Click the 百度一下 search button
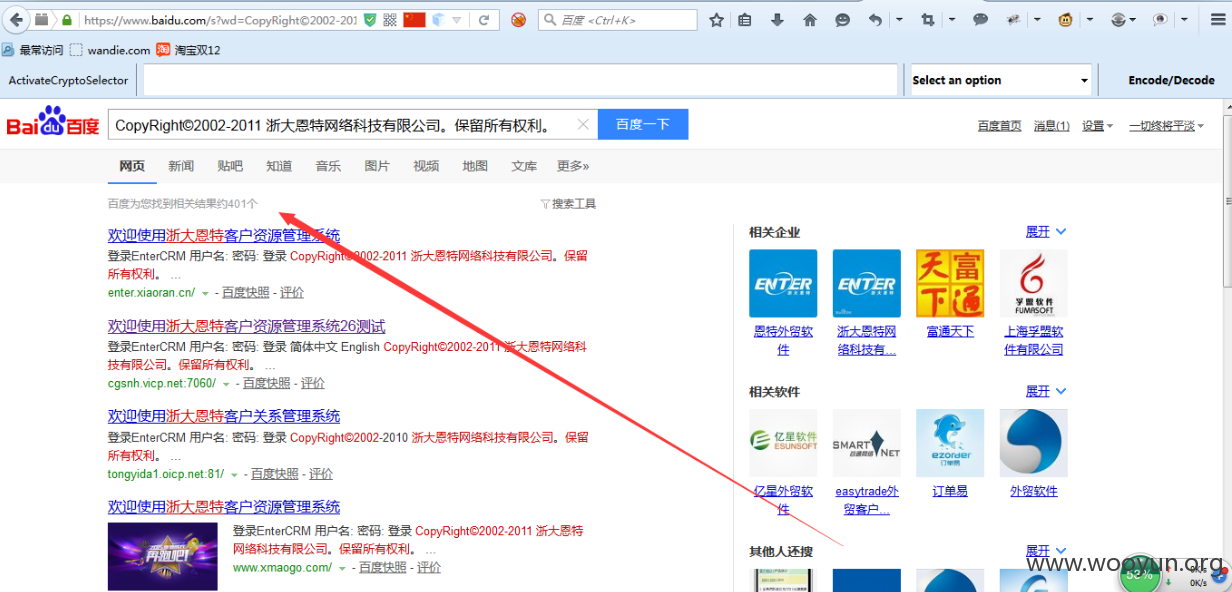The width and height of the screenshot is (1232, 592). (643, 125)
